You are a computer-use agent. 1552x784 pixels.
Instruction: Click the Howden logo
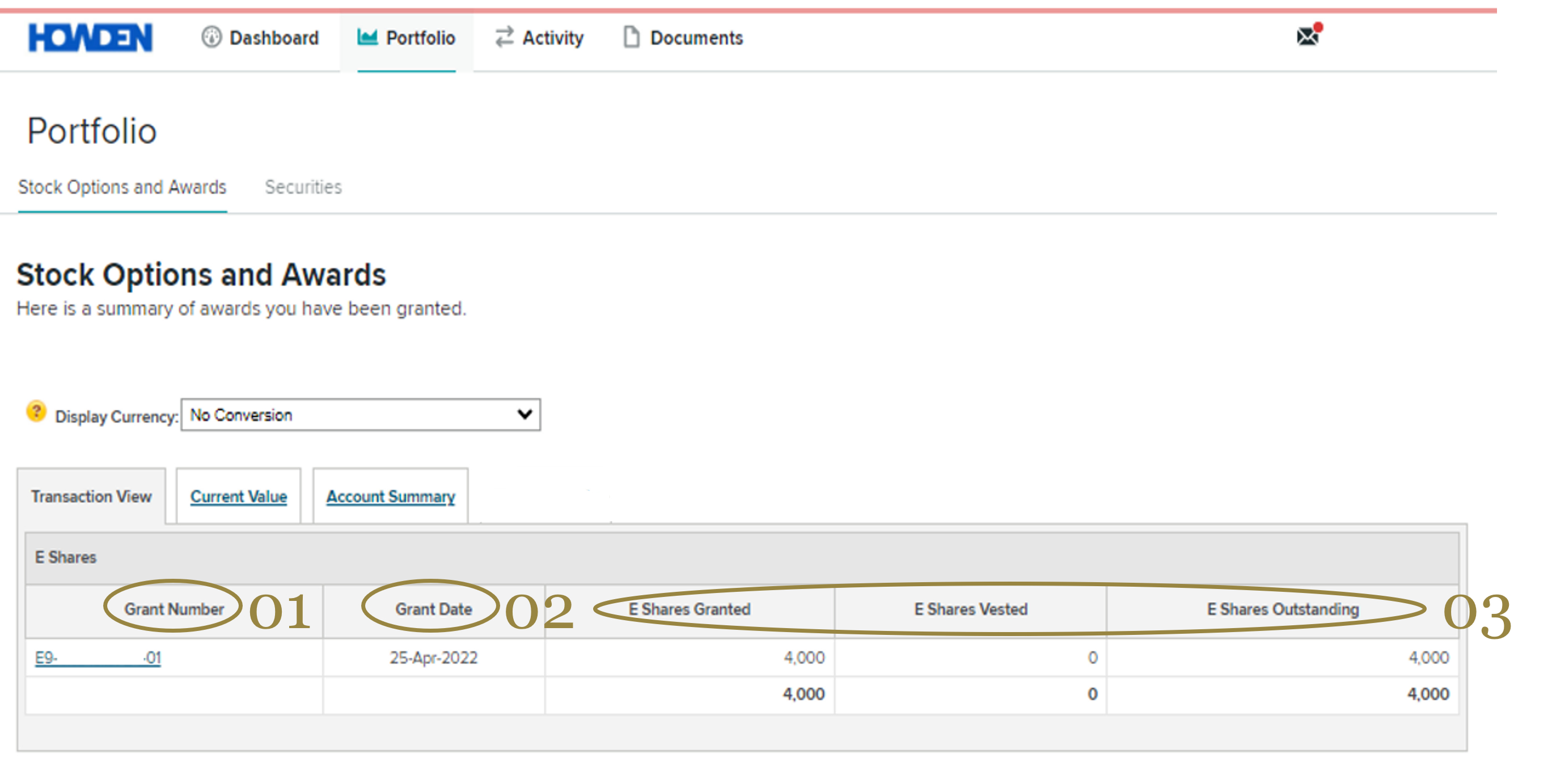point(90,37)
